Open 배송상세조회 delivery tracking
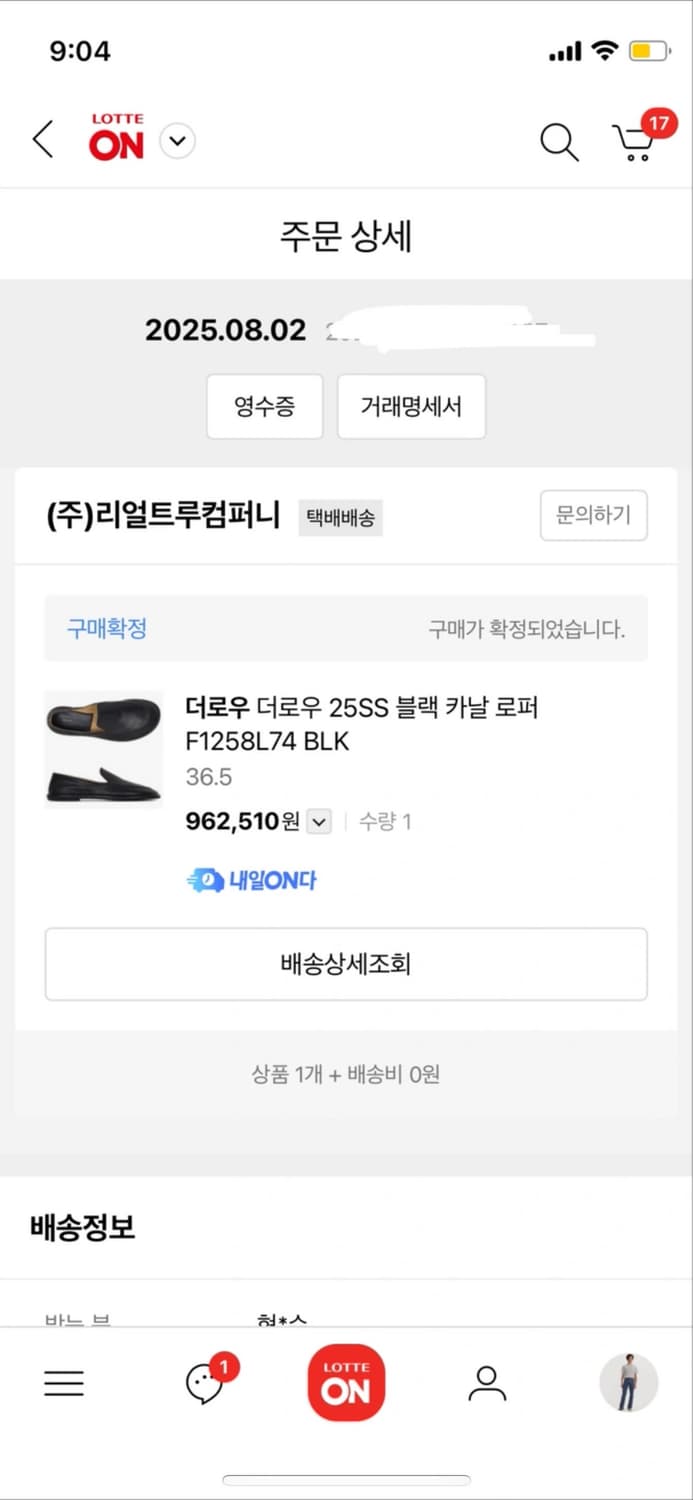693x1500 pixels. tap(346, 963)
